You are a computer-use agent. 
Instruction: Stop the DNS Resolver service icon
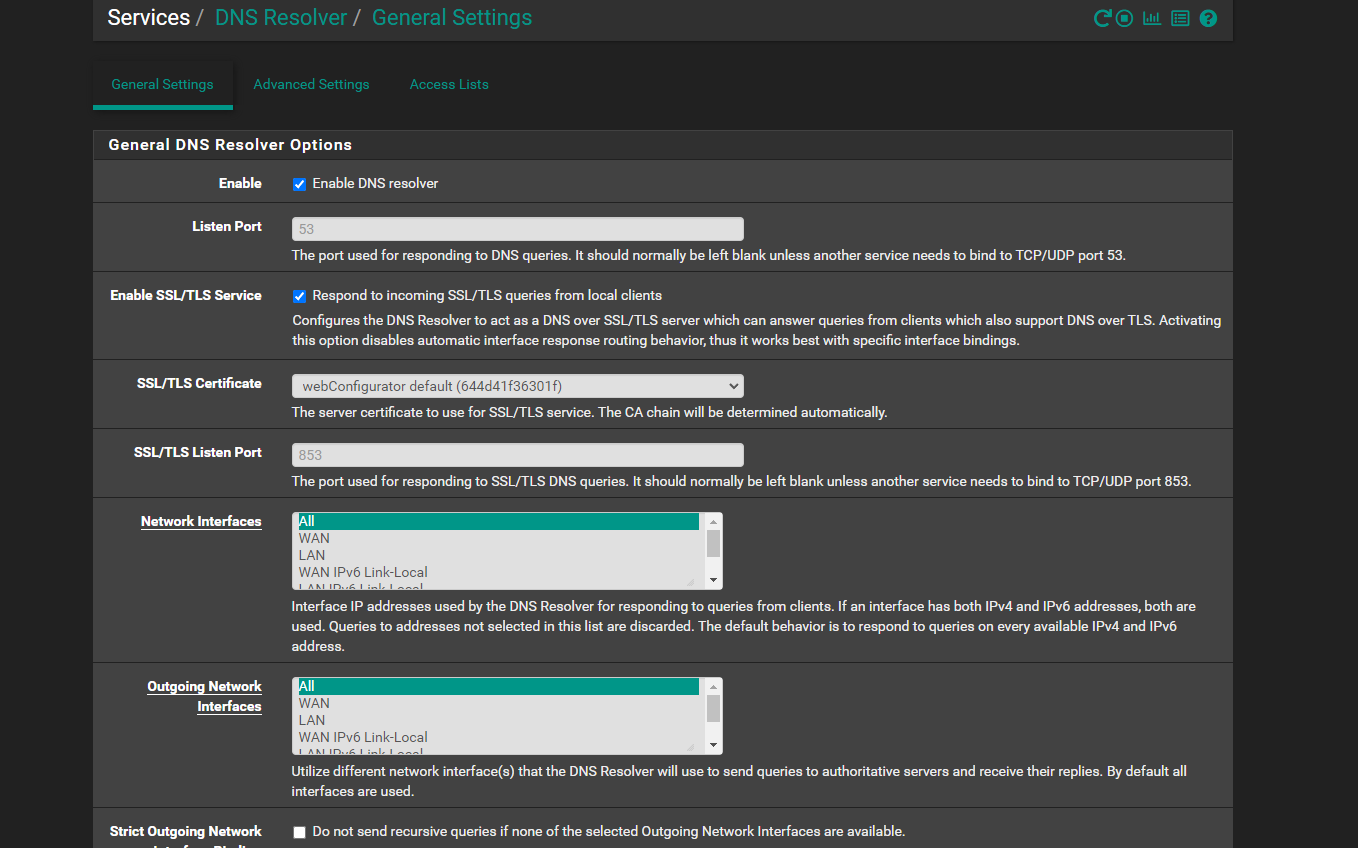pos(1125,18)
